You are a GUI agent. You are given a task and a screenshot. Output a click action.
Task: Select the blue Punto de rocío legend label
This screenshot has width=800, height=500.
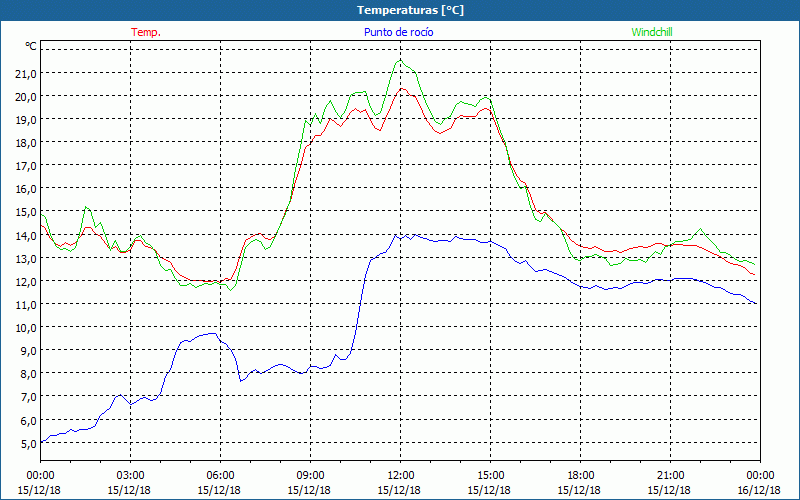click(x=398, y=32)
